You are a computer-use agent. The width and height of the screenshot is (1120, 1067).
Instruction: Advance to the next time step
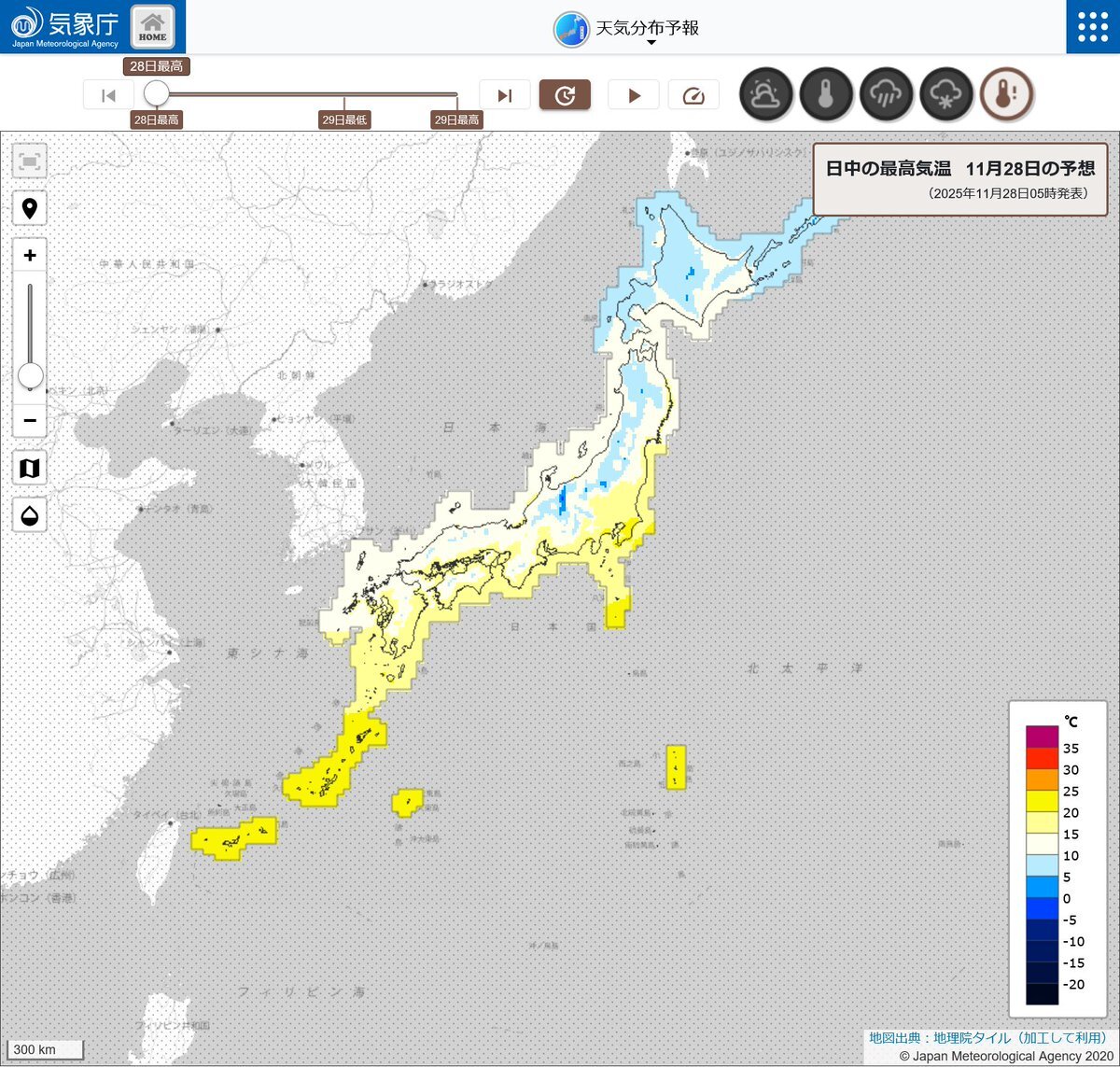(505, 95)
